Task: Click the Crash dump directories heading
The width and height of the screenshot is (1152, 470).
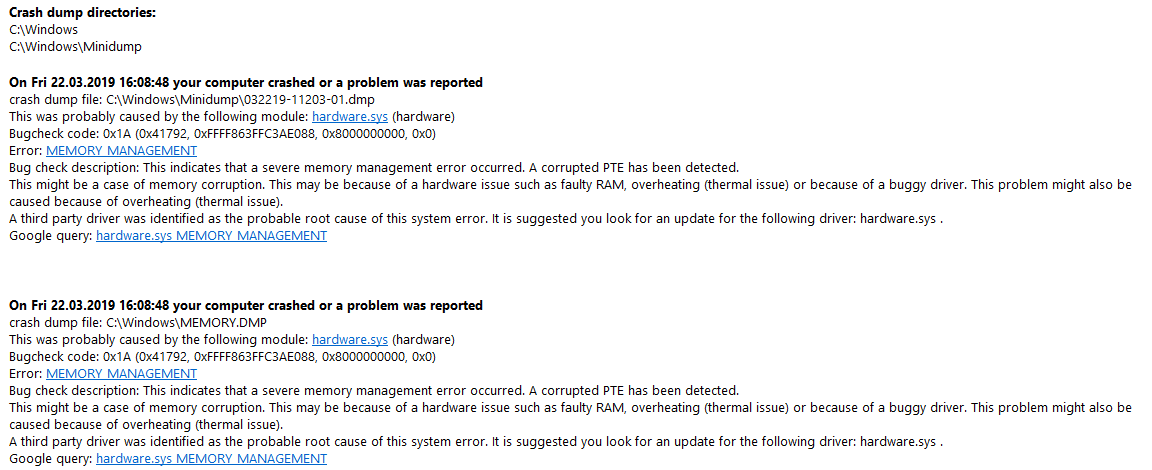Action: point(82,13)
